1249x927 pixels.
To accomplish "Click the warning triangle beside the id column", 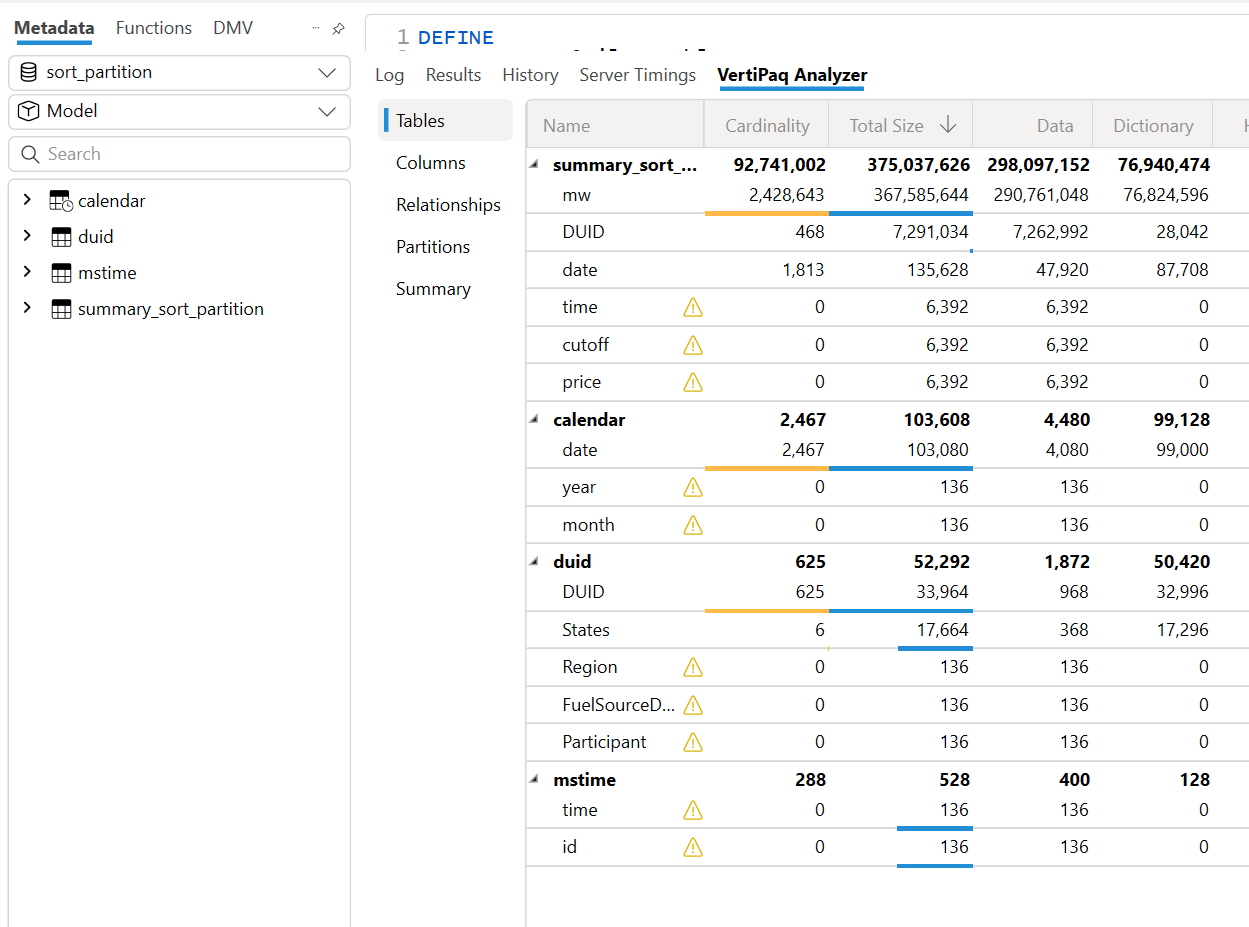I will point(692,847).
